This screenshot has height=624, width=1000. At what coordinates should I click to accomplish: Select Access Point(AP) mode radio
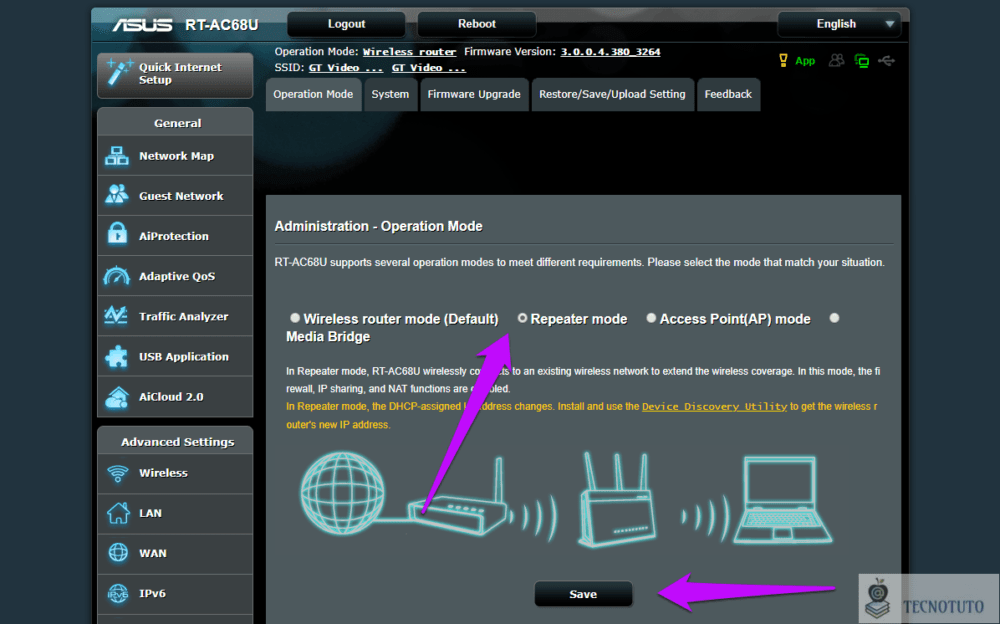coord(651,318)
